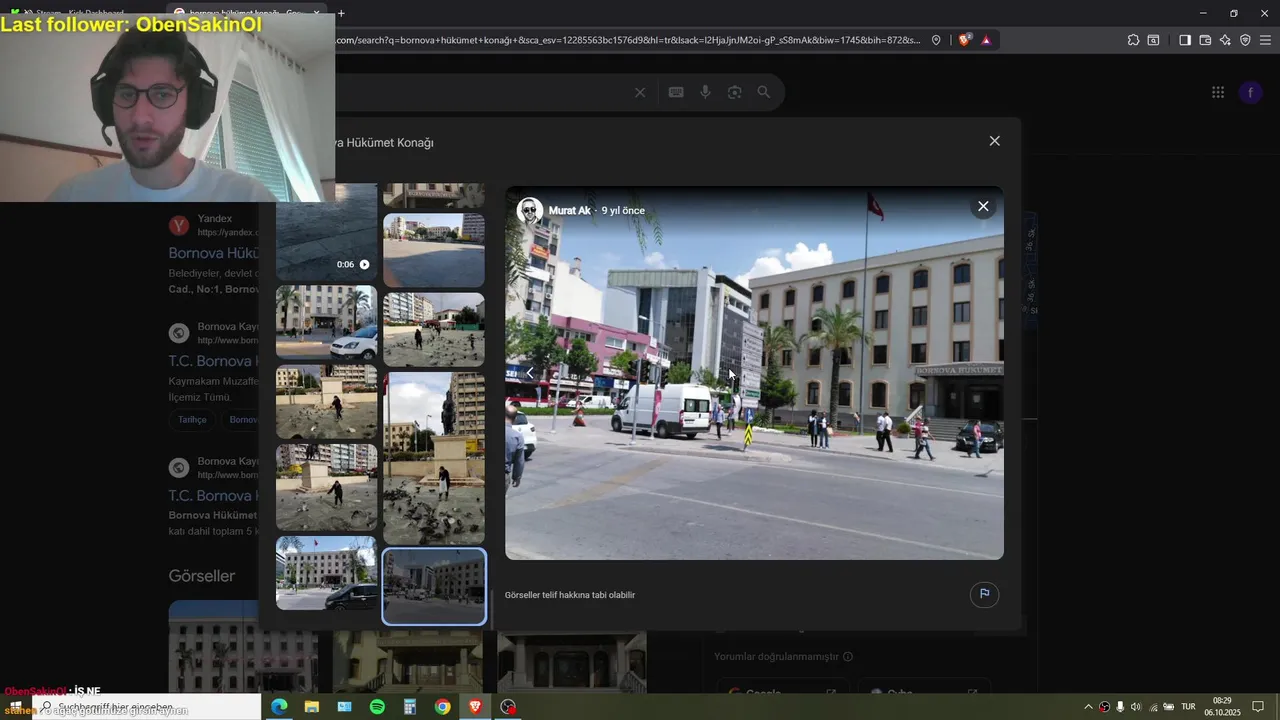The width and height of the screenshot is (1280, 720).
Task: Go to previous photo with left arrow
Action: click(530, 373)
